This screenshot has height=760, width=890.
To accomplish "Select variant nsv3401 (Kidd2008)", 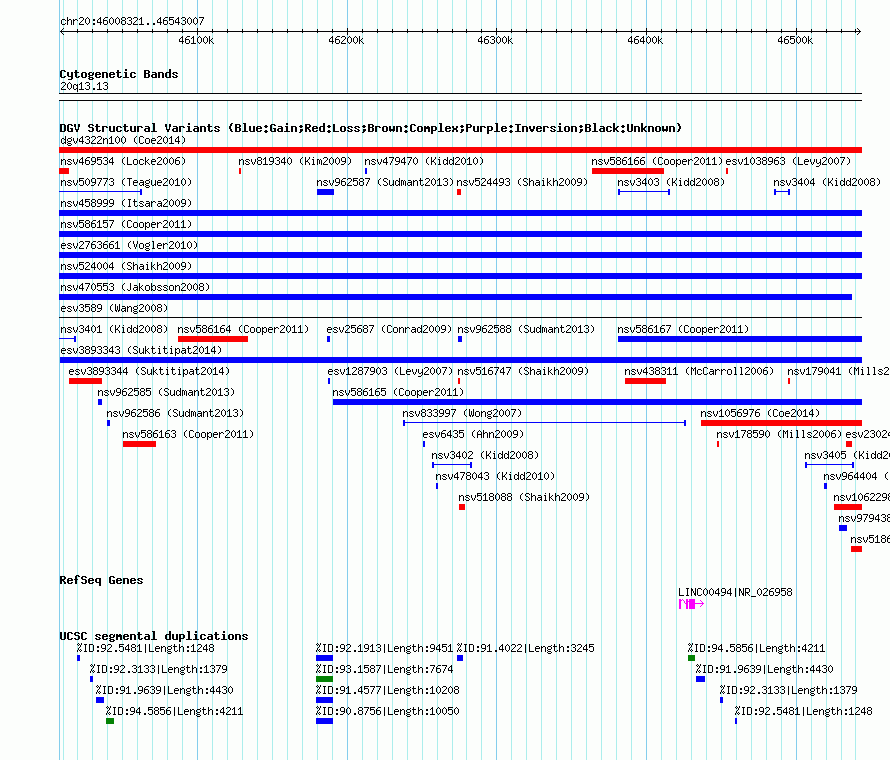I will point(114,329).
